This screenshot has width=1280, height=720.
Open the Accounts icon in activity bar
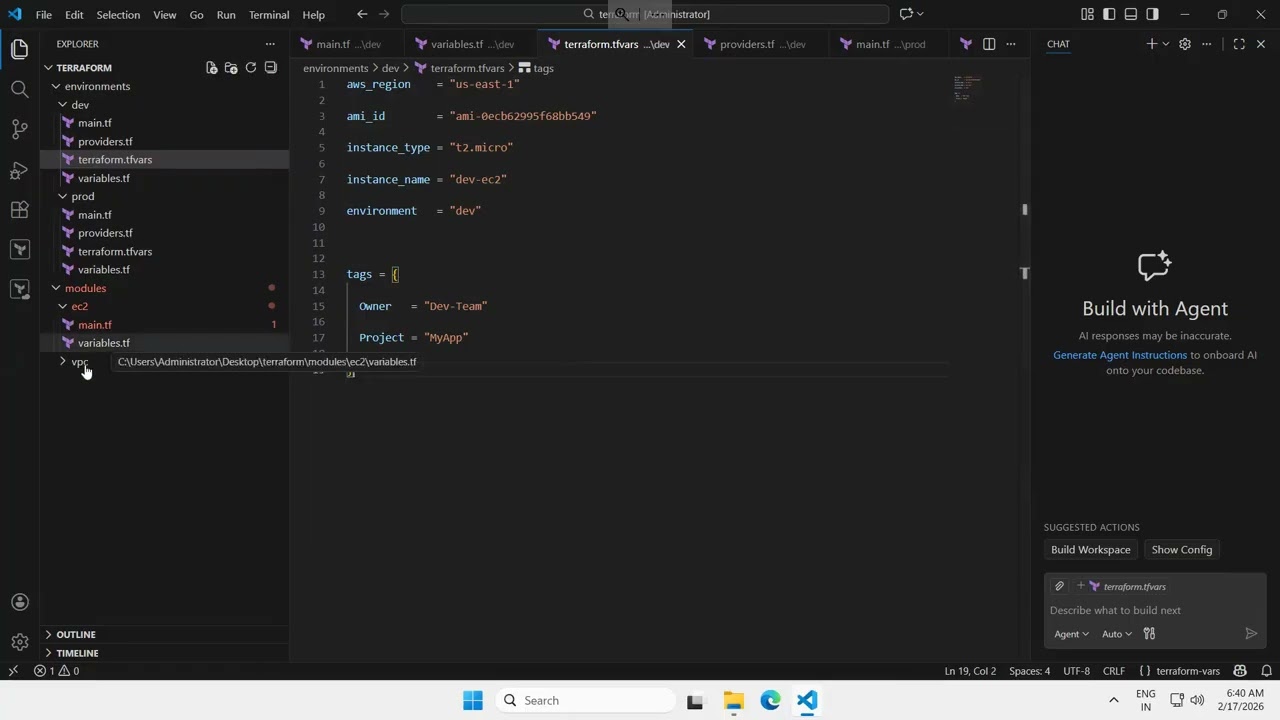pos(19,602)
